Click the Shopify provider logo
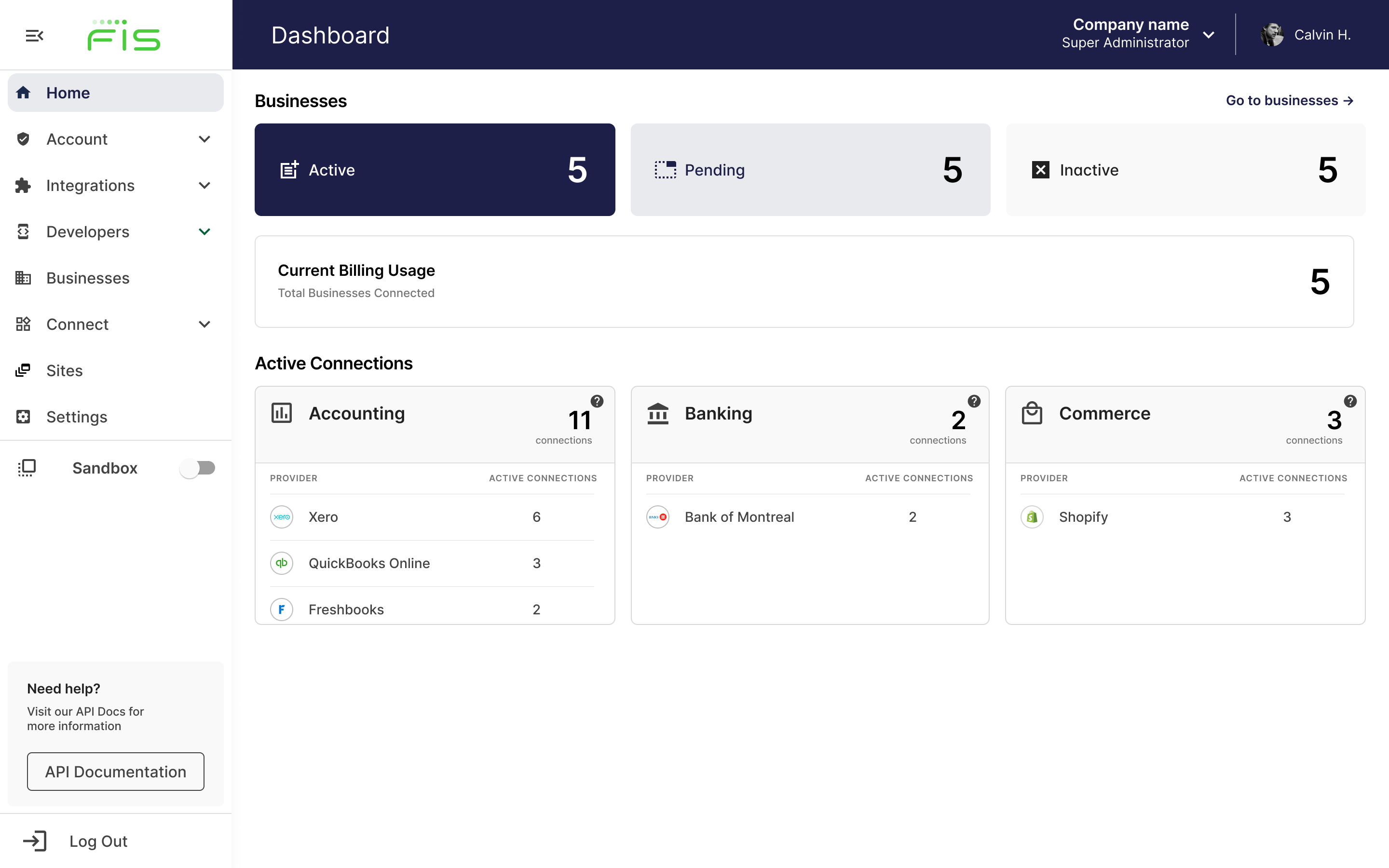Screen dimensions: 1389x868 point(1032,516)
